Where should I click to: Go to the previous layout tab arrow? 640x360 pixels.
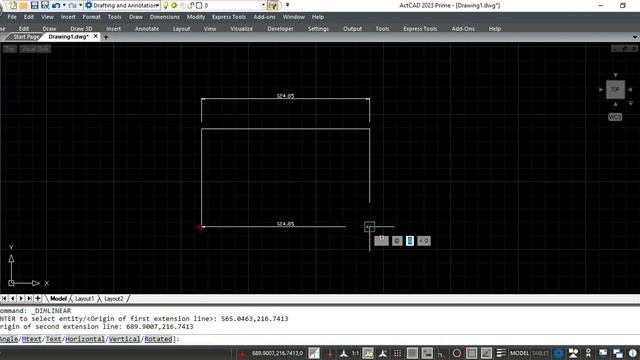coord(13,299)
